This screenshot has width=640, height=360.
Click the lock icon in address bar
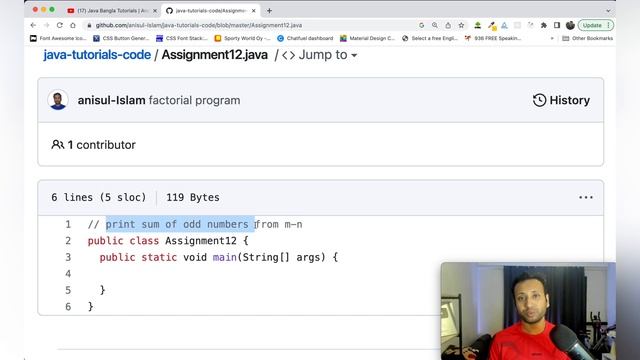pos(89,25)
